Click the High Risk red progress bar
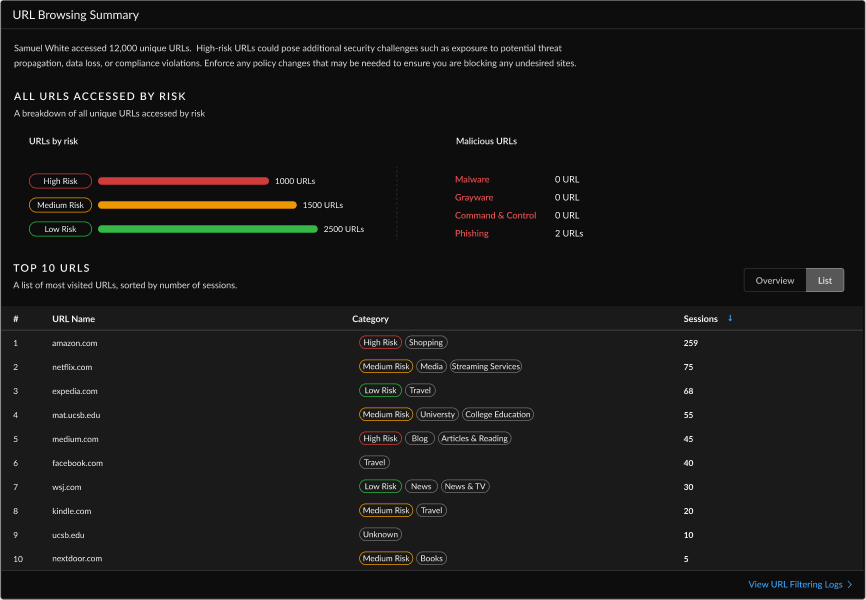 coord(183,181)
